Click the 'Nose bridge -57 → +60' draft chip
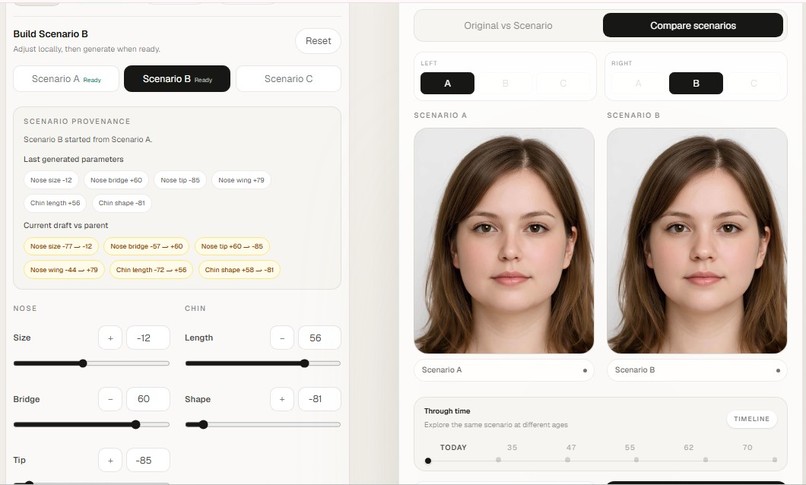806x485 pixels. tap(146, 247)
